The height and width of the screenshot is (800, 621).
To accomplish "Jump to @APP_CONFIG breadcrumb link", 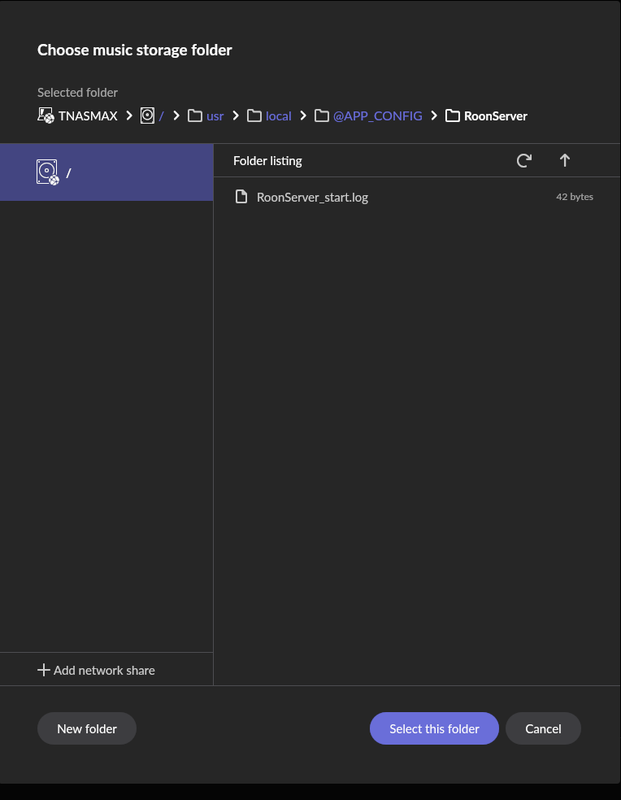I will (378, 116).
